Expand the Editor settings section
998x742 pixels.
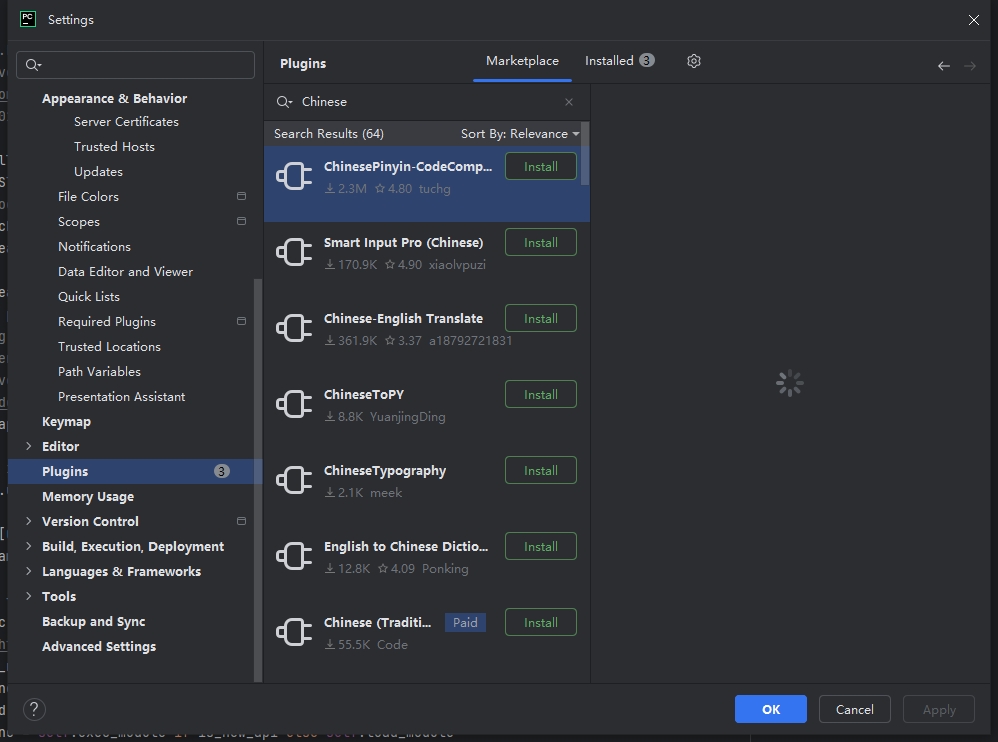pos(28,446)
